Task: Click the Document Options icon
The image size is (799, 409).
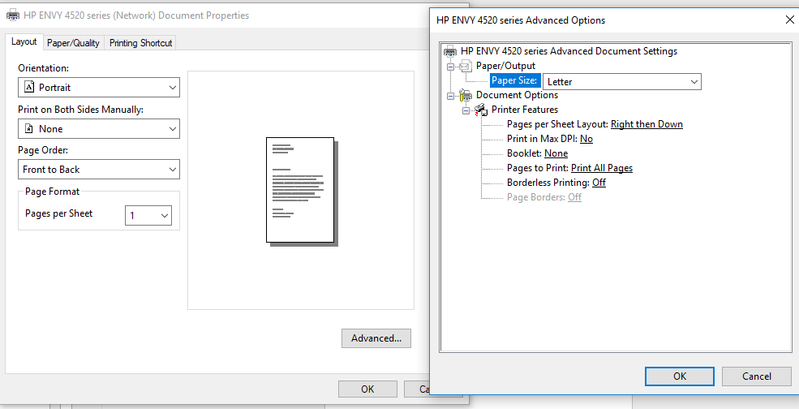Action: 465,95
